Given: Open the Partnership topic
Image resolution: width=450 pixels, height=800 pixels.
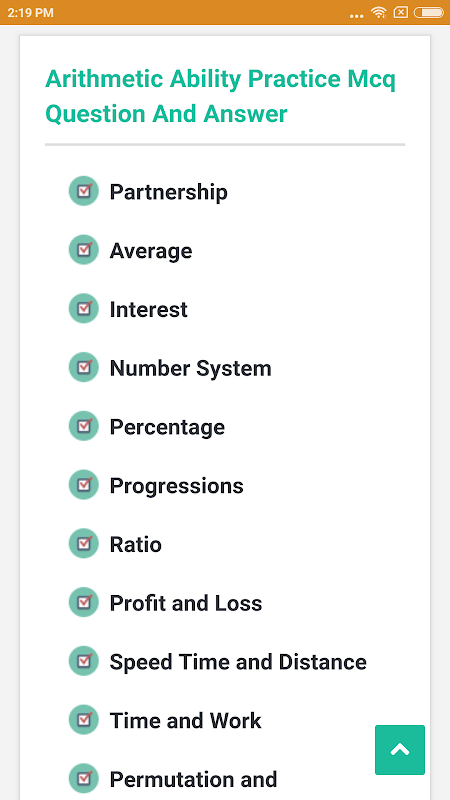Looking at the screenshot, I should (x=168, y=193).
